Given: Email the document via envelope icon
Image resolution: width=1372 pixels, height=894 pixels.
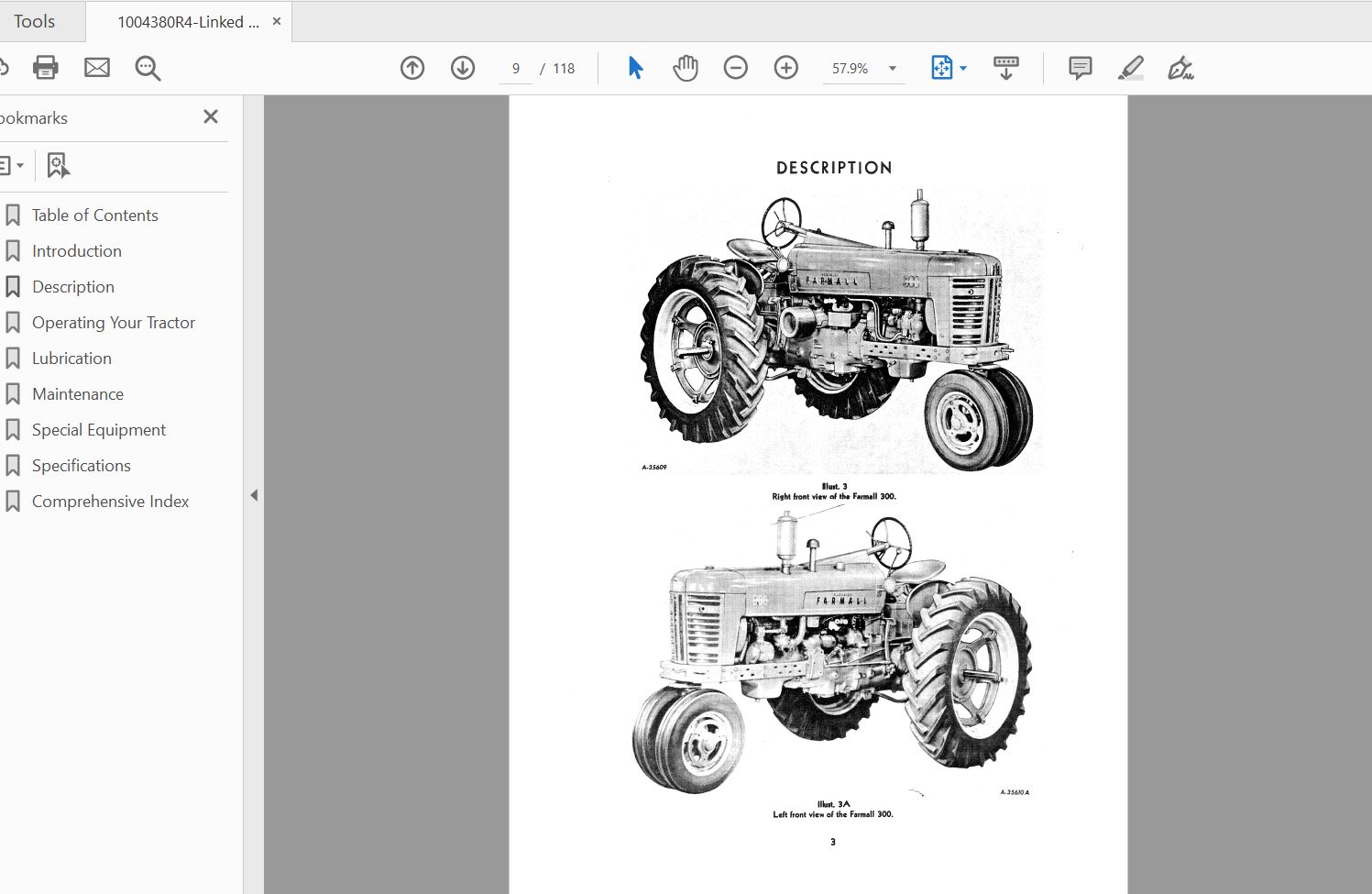Looking at the screenshot, I should point(96,67).
